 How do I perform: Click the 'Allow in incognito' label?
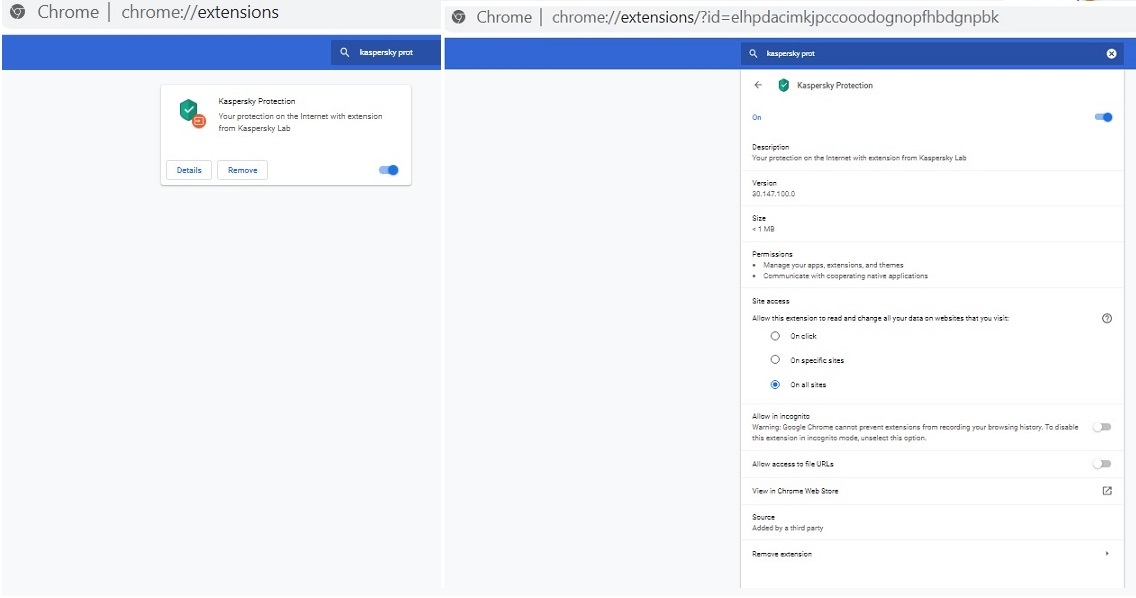coord(781,417)
